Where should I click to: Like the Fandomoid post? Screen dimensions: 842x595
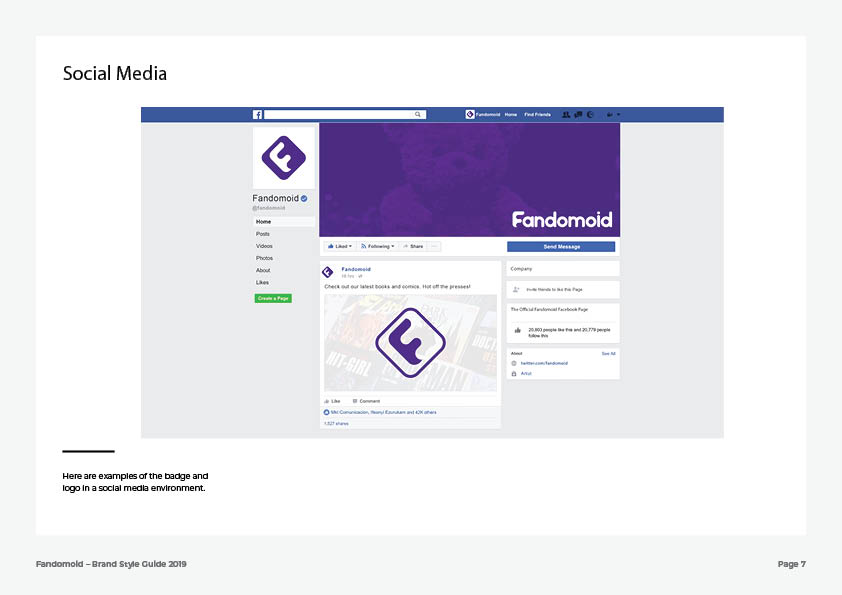click(332, 401)
